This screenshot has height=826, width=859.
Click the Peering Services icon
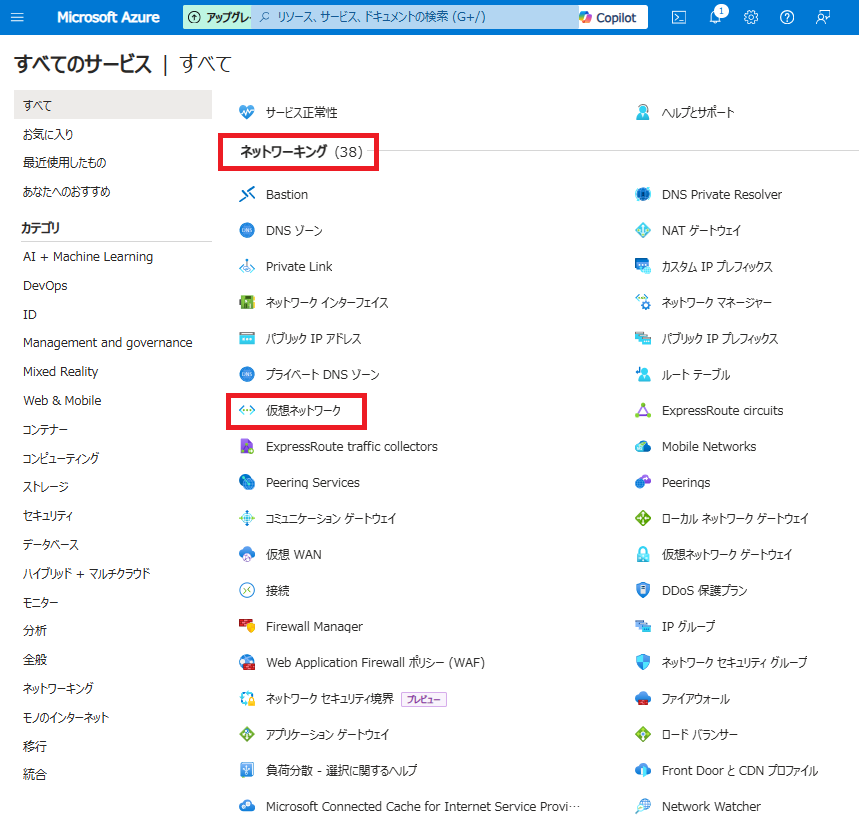pyautogui.click(x=247, y=483)
